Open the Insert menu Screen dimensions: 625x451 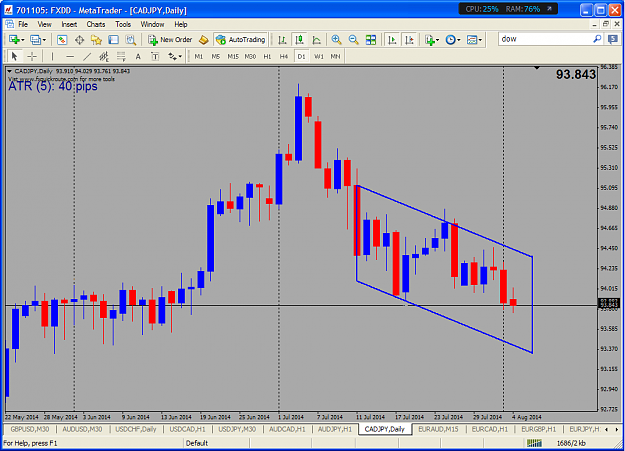[69, 24]
